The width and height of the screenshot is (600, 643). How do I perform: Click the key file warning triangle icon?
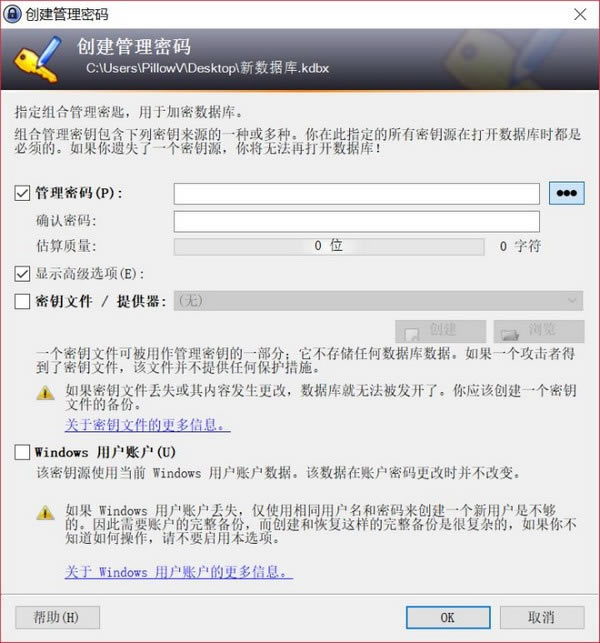pos(45,393)
